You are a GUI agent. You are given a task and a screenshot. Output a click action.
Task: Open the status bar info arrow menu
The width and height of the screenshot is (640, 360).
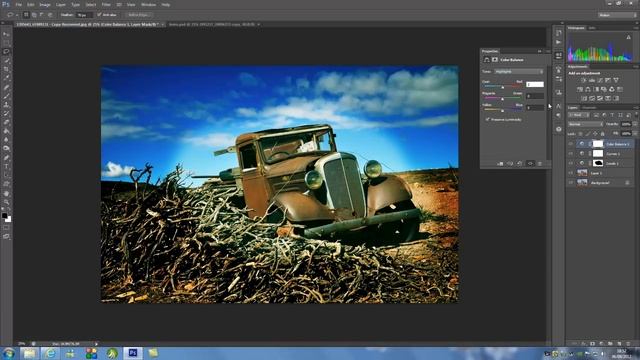[96, 344]
